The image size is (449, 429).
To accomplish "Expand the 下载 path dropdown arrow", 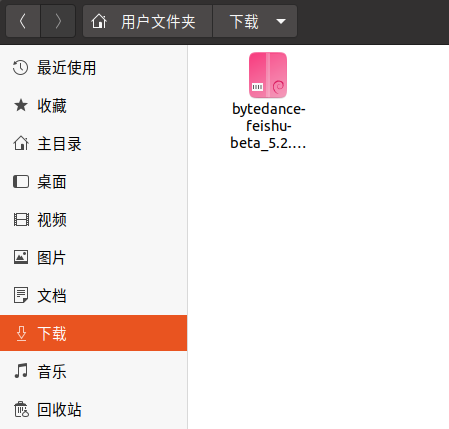I will click(281, 22).
